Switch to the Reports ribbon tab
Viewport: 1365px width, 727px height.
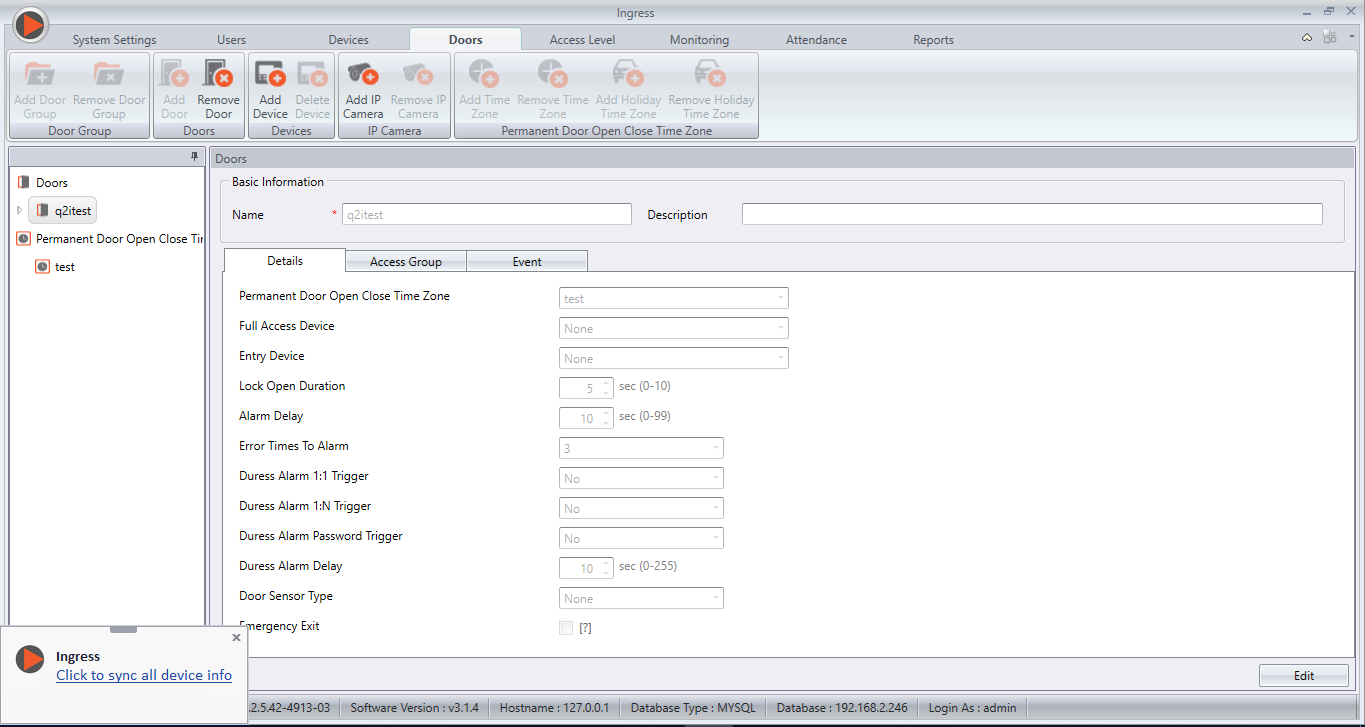(933, 40)
